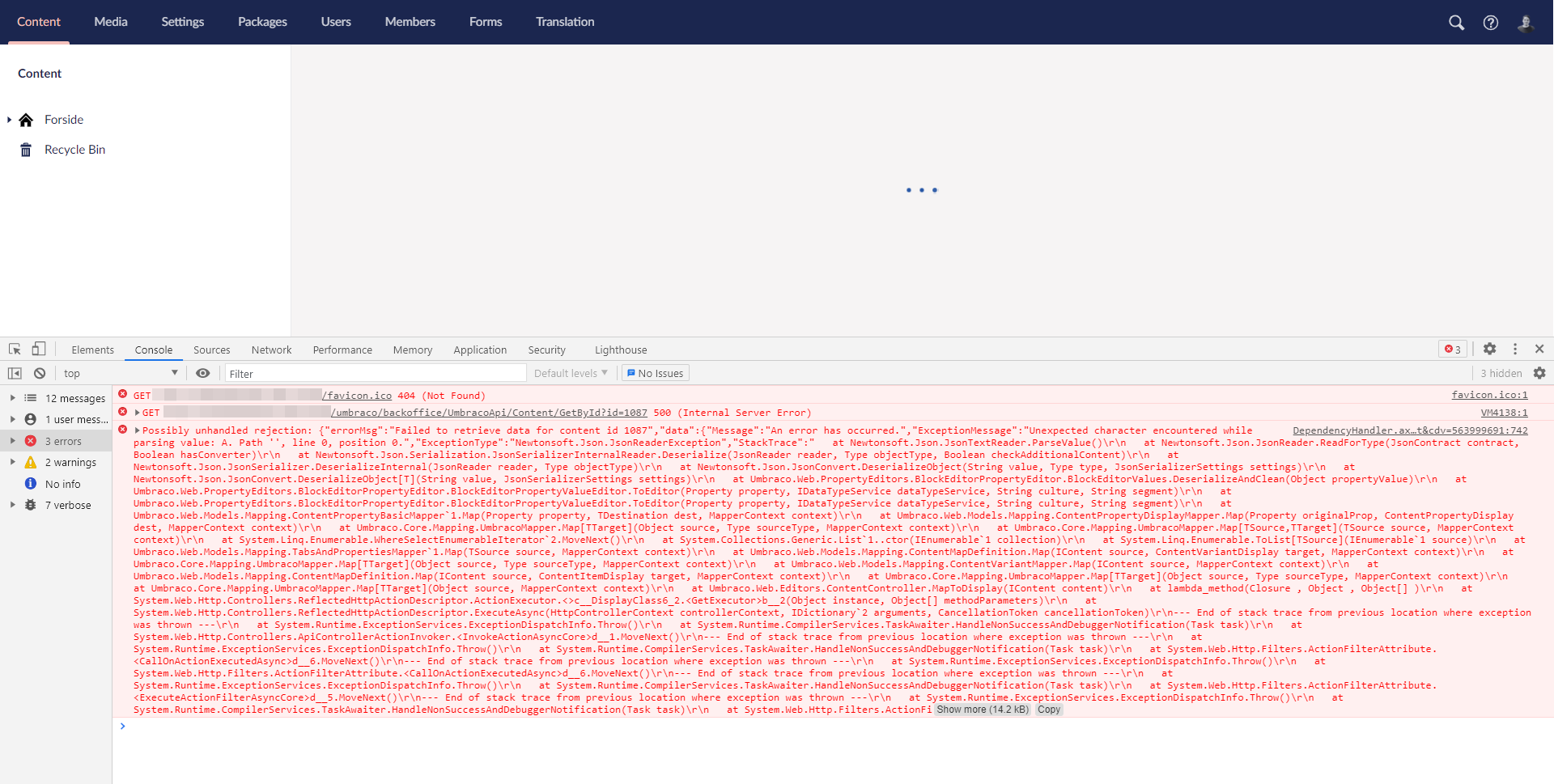
Task: Create a live expression with the eye icon
Action: click(x=202, y=373)
